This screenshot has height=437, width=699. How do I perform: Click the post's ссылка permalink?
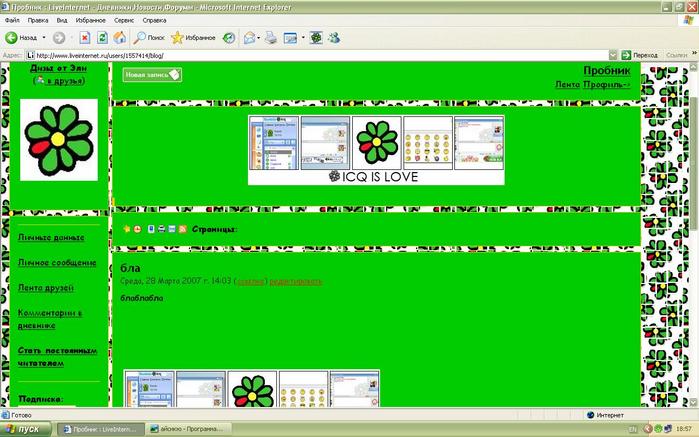[x=251, y=281]
